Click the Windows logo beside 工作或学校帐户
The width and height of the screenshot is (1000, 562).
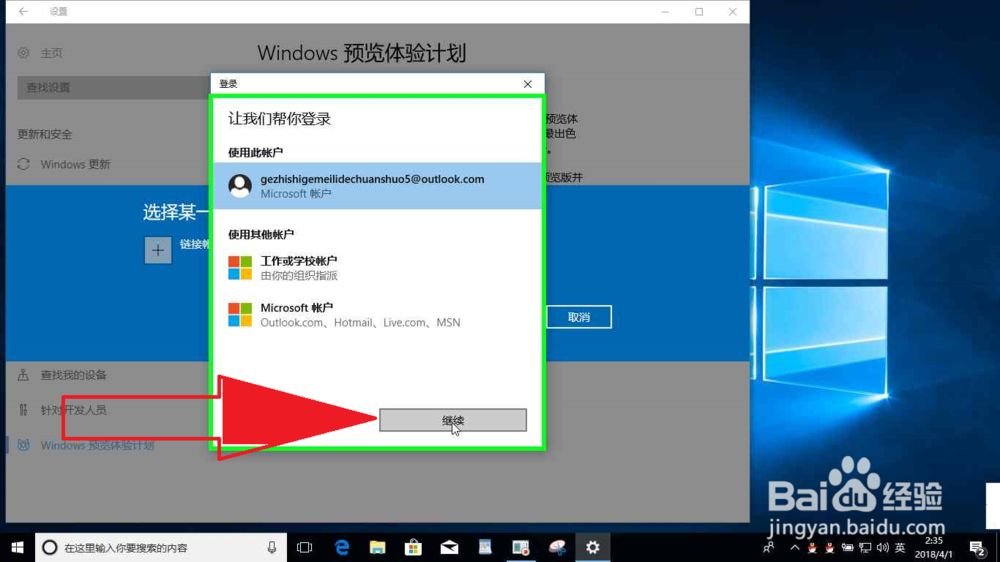pyautogui.click(x=240, y=268)
